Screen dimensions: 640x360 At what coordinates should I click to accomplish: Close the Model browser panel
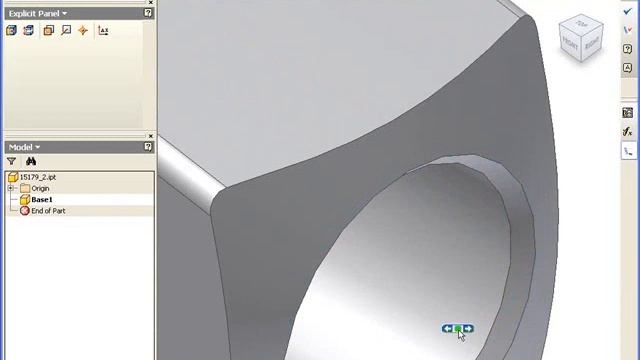(x=151, y=136)
